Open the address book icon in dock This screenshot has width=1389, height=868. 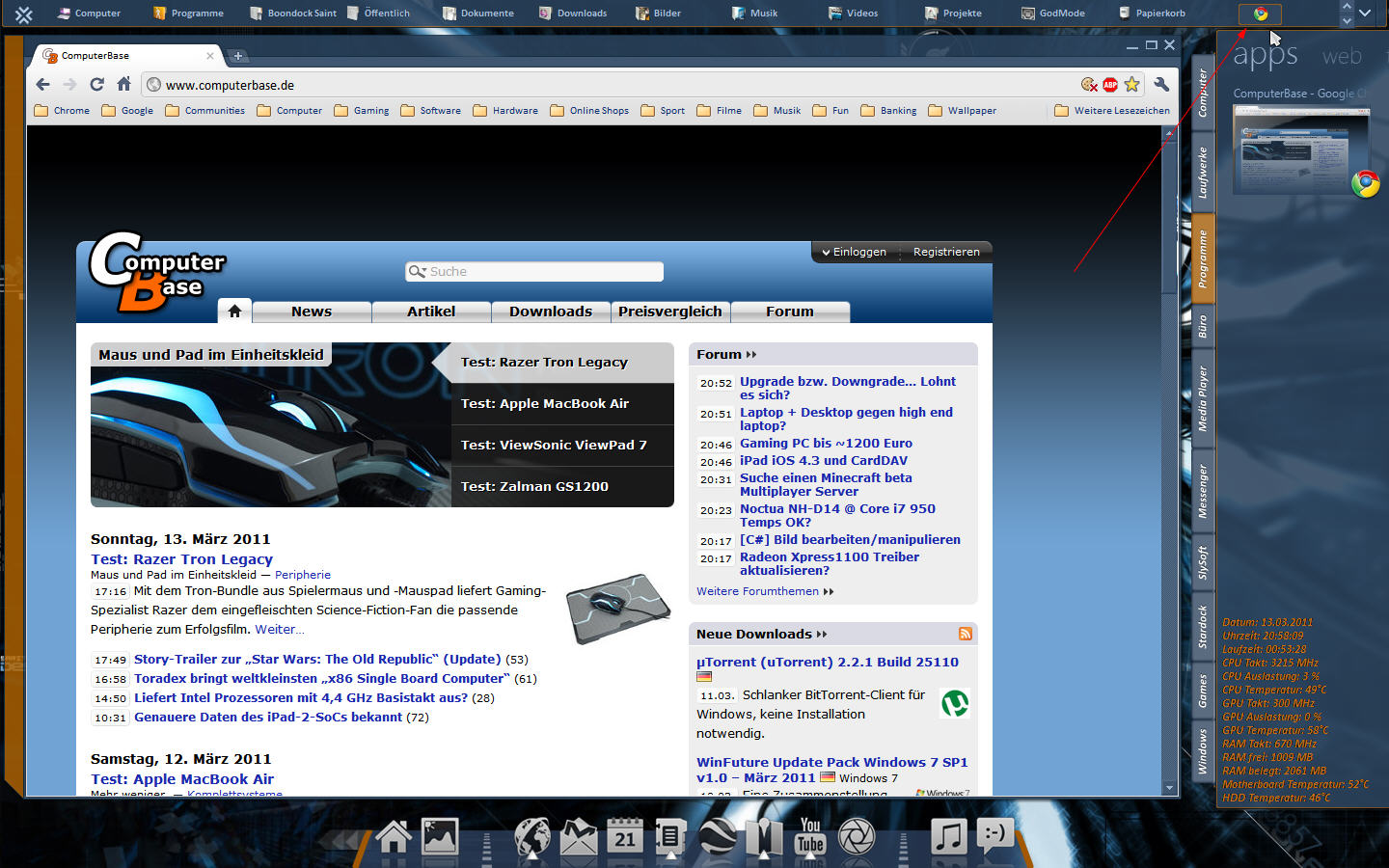[670, 836]
